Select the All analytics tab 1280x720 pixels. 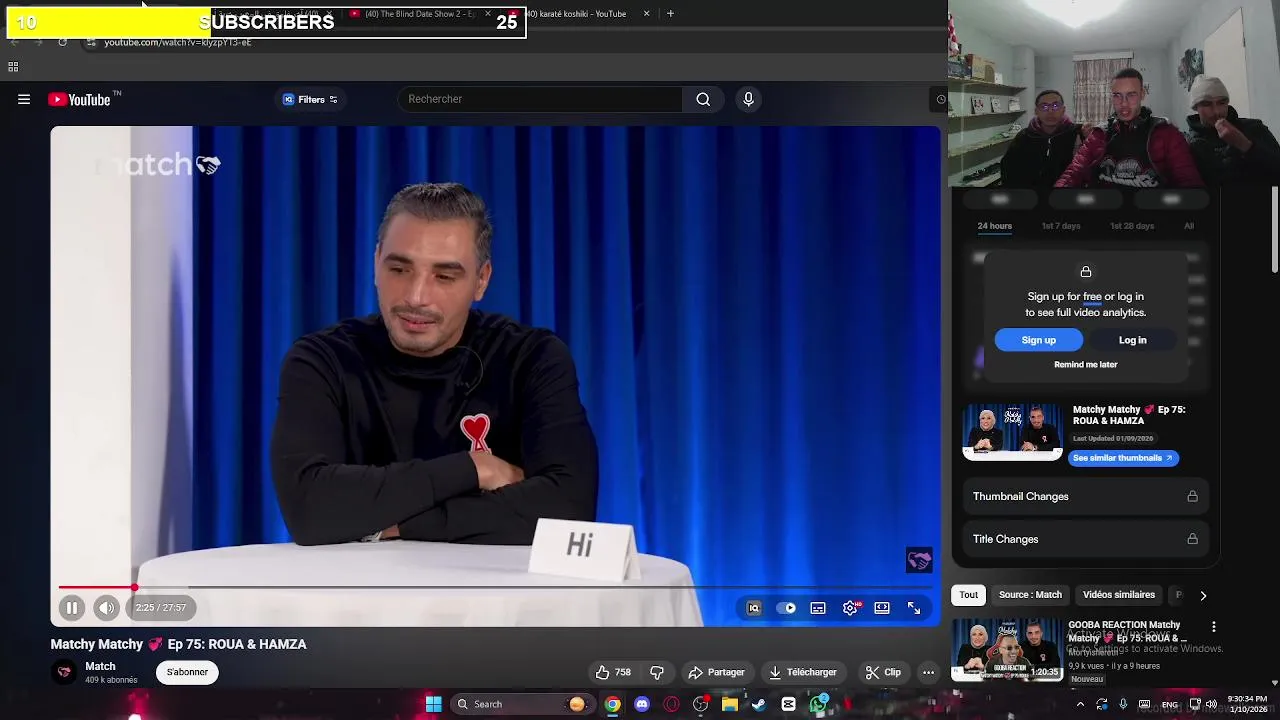[x=1189, y=226]
